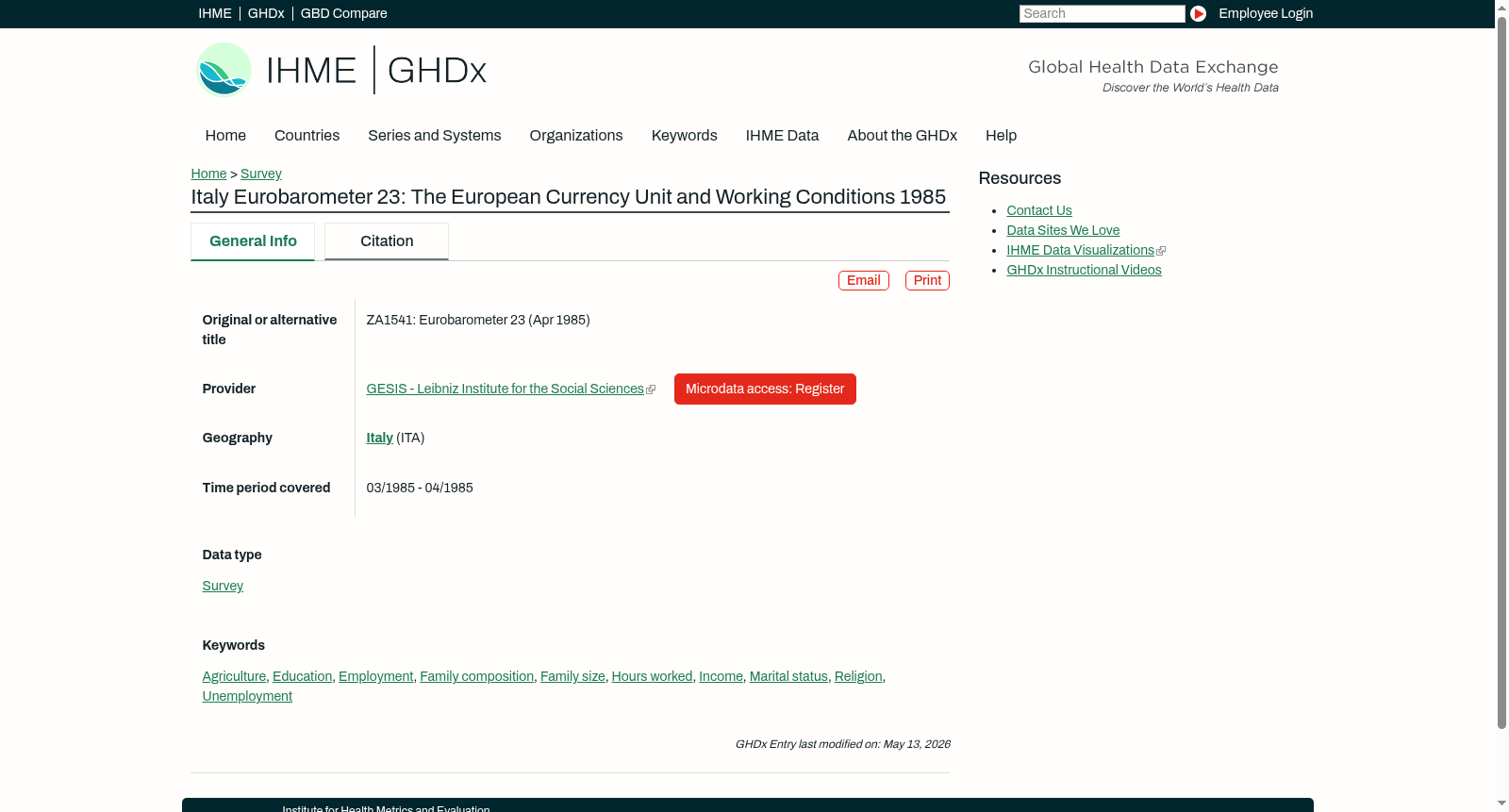Viewport: 1509px width, 812px height.
Task: Click 'ZA1541: Eurobarometer 23 (Apr 1985)' text
Action: [x=478, y=320]
